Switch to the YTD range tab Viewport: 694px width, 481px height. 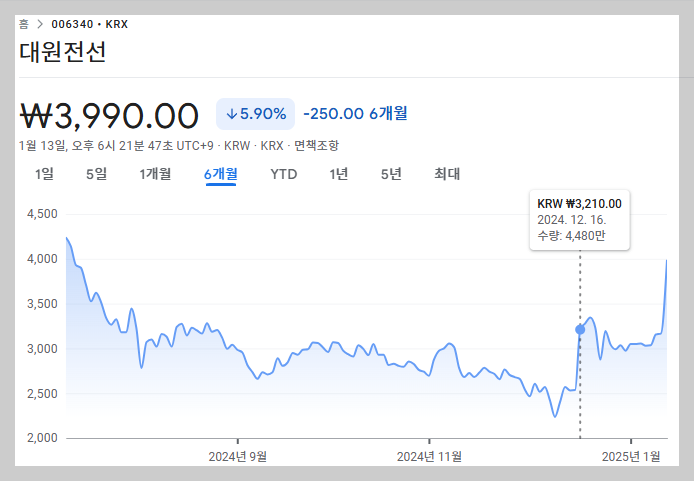click(x=284, y=174)
